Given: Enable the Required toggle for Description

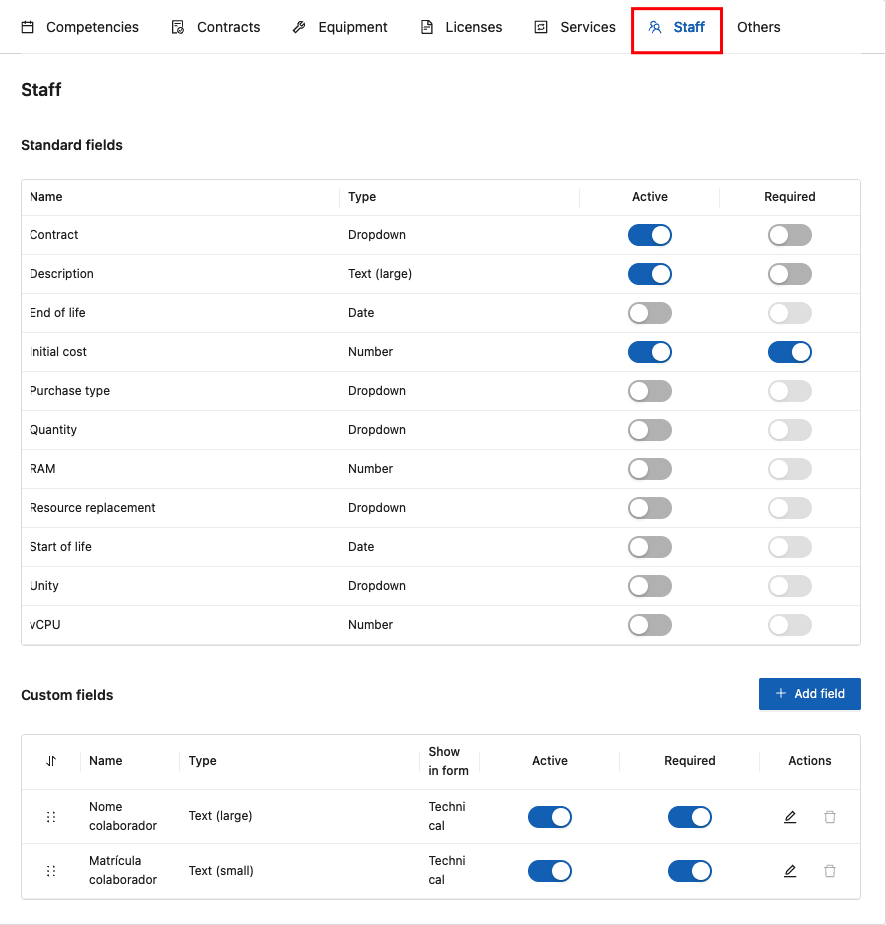Looking at the screenshot, I should point(790,274).
